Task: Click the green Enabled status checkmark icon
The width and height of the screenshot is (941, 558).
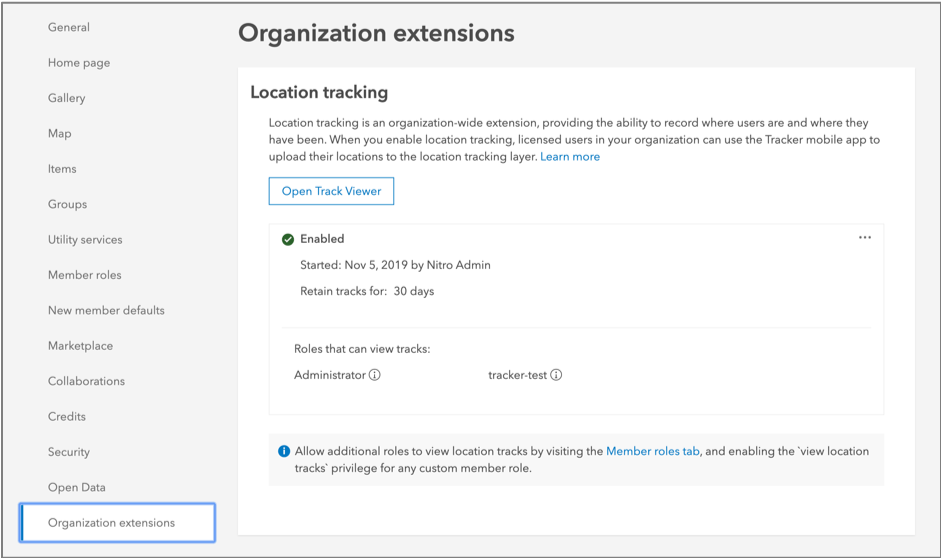Action: [288, 240]
